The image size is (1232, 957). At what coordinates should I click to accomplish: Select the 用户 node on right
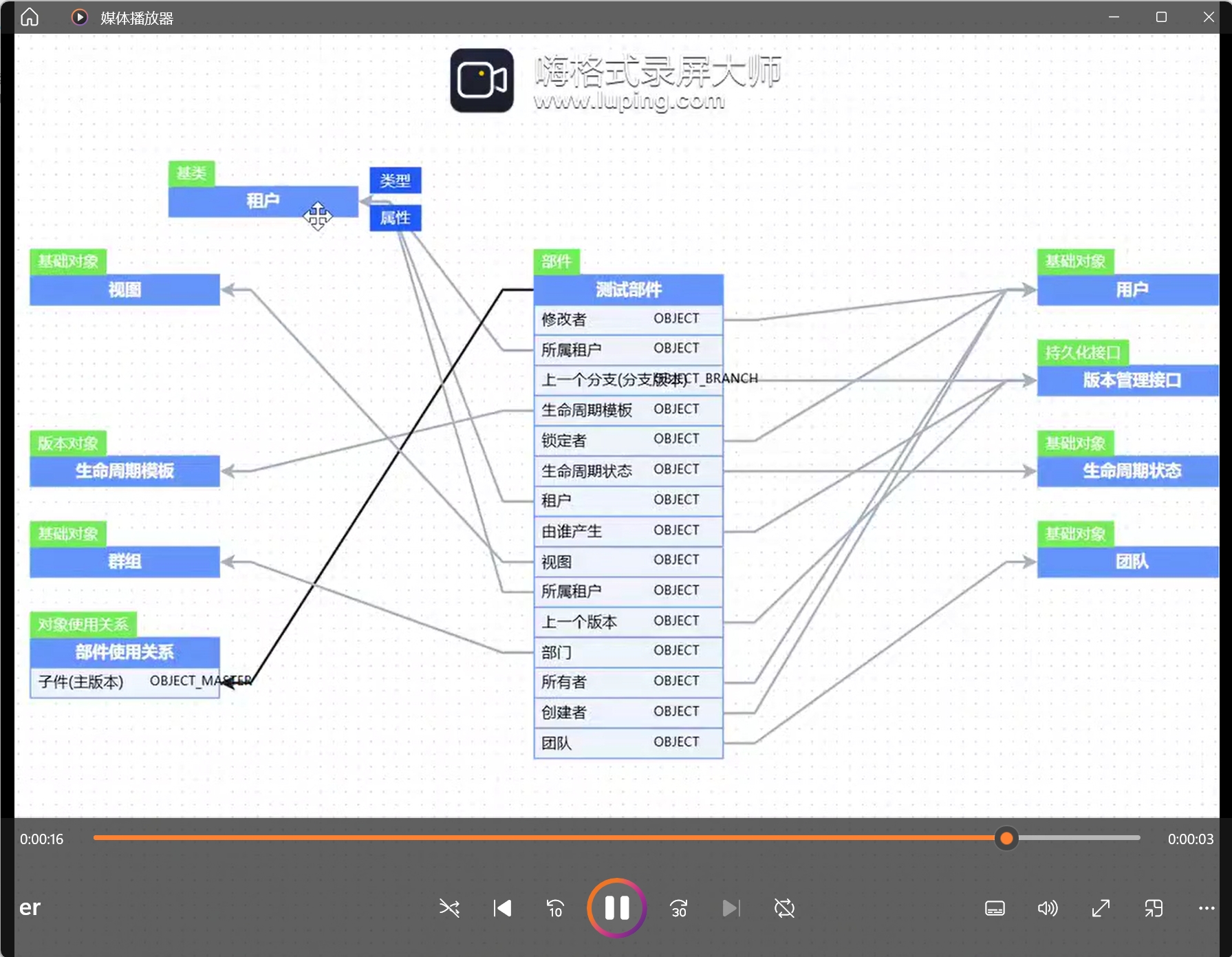click(1128, 290)
